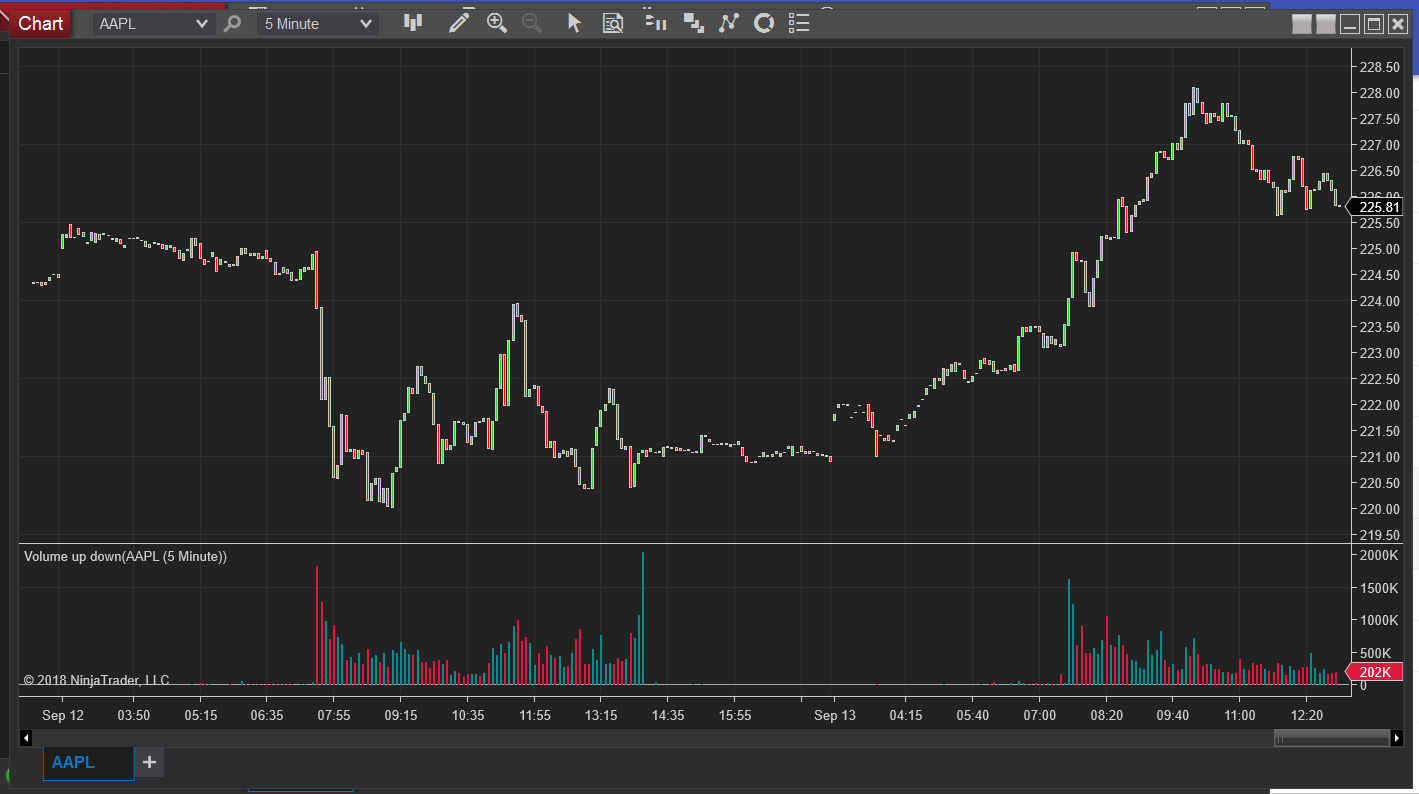Viewport: 1419px width, 794px height.
Task: Open the Indicators dialog
Action: tap(729, 23)
